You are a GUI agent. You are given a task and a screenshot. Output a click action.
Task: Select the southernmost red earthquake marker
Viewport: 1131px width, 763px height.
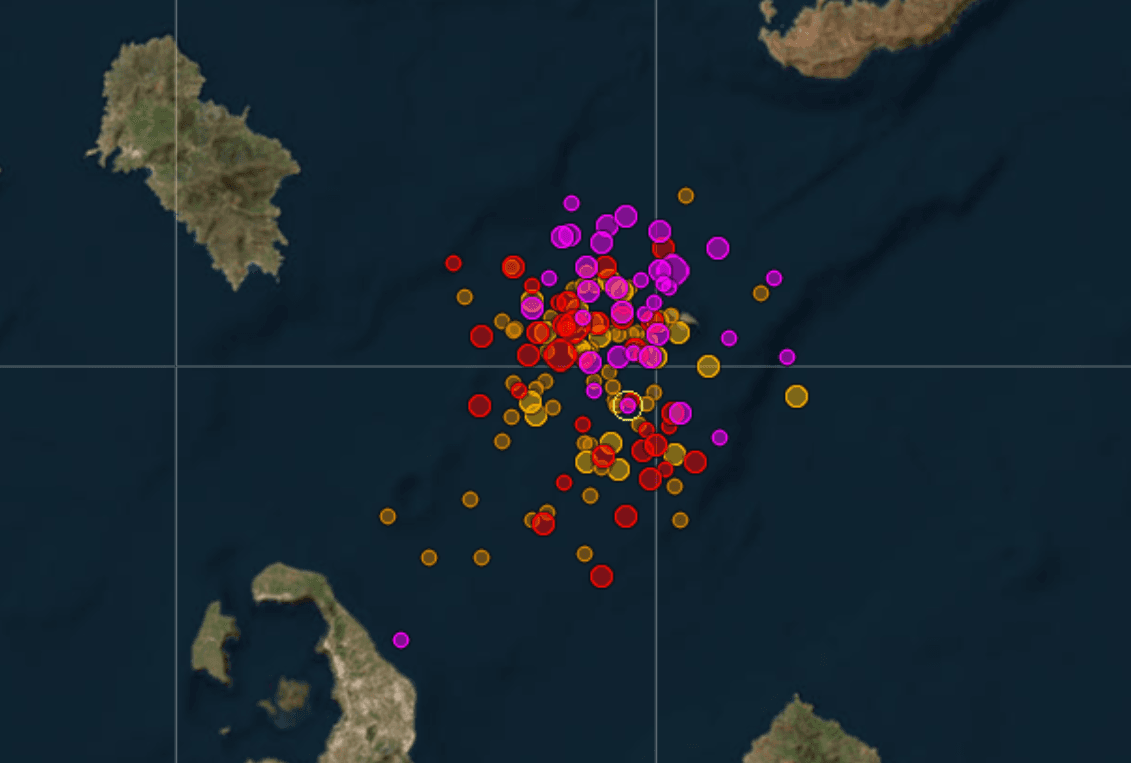pos(601,576)
